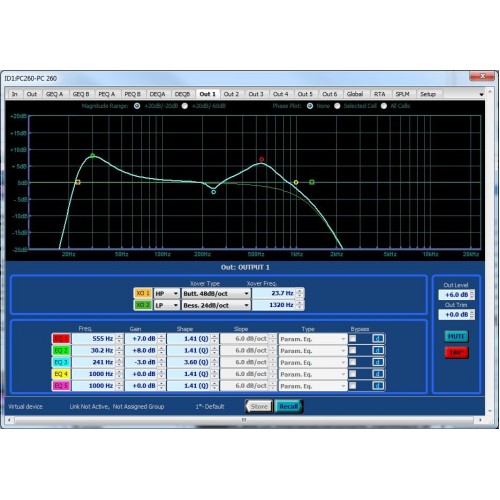Open the Global tab
Image resolution: width=500 pixels, height=500 pixels.
coord(355,94)
